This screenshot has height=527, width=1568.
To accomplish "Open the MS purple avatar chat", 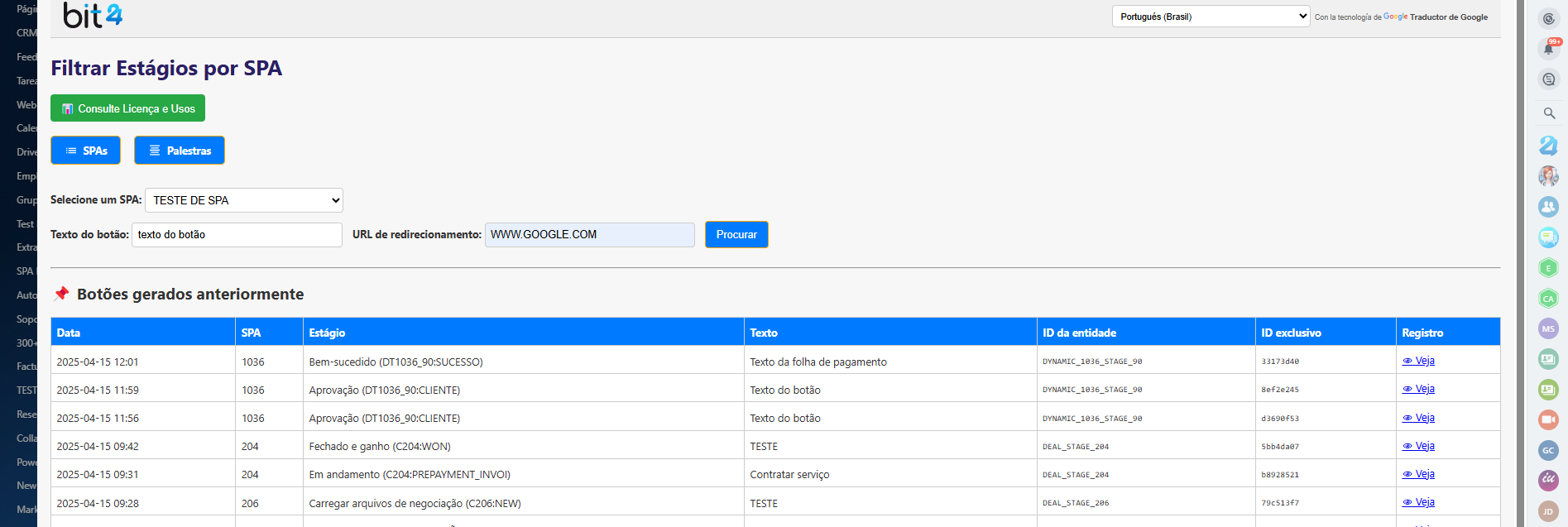I will pos(1548,328).
